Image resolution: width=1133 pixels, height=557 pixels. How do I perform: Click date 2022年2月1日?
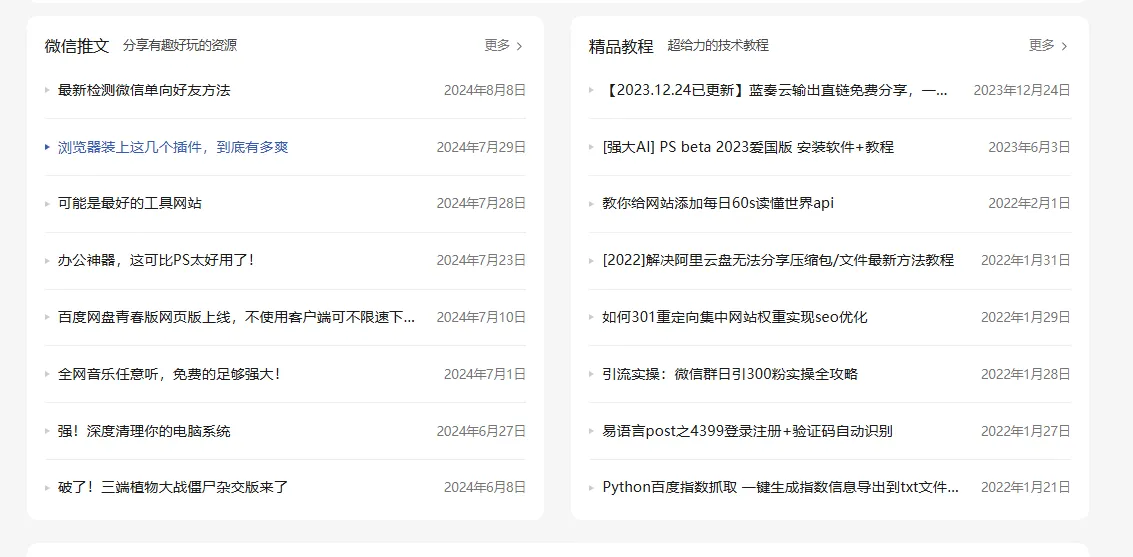pos(1030,203)
